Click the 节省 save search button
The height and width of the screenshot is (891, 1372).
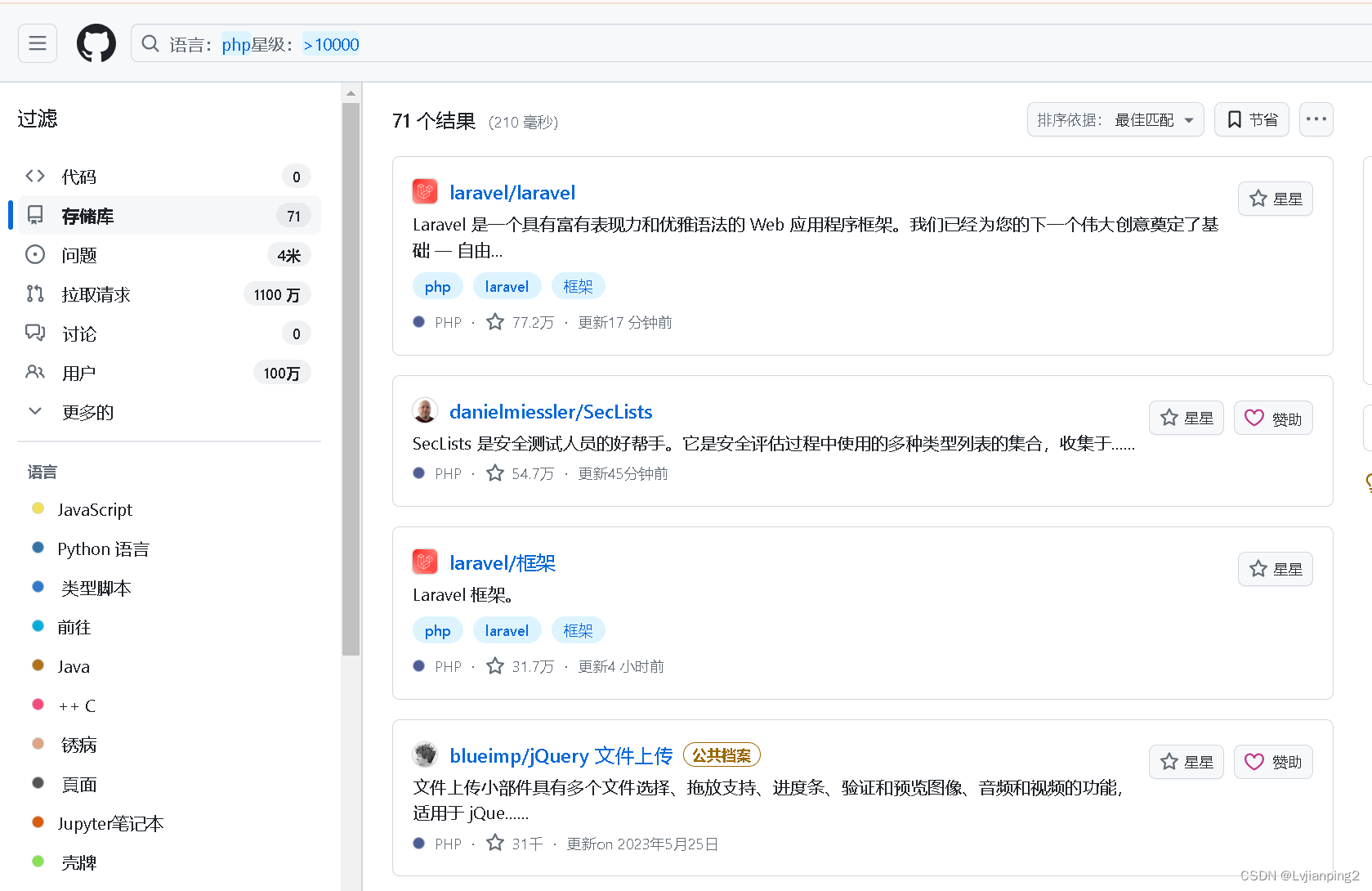[x=1252, y=119]
